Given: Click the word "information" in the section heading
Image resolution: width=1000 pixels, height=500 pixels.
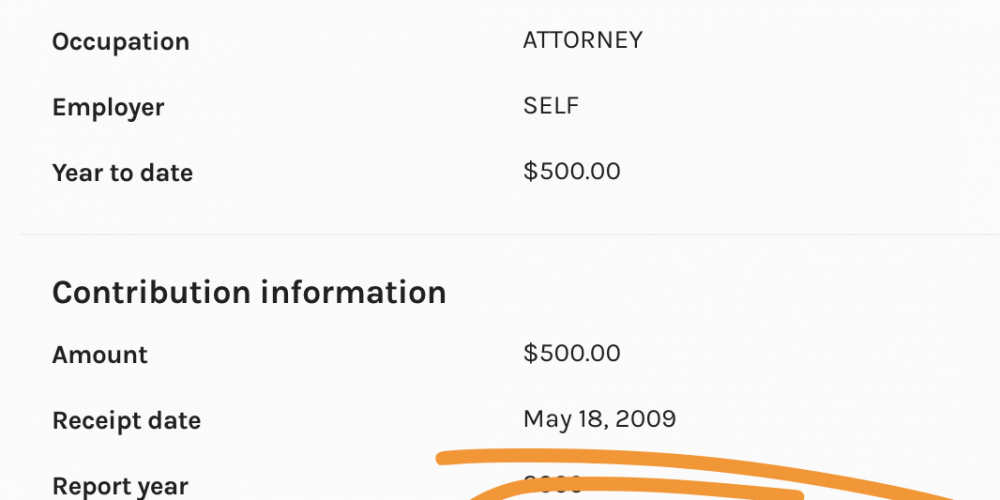Looking at the screenshot, I should tap(353, 293).
